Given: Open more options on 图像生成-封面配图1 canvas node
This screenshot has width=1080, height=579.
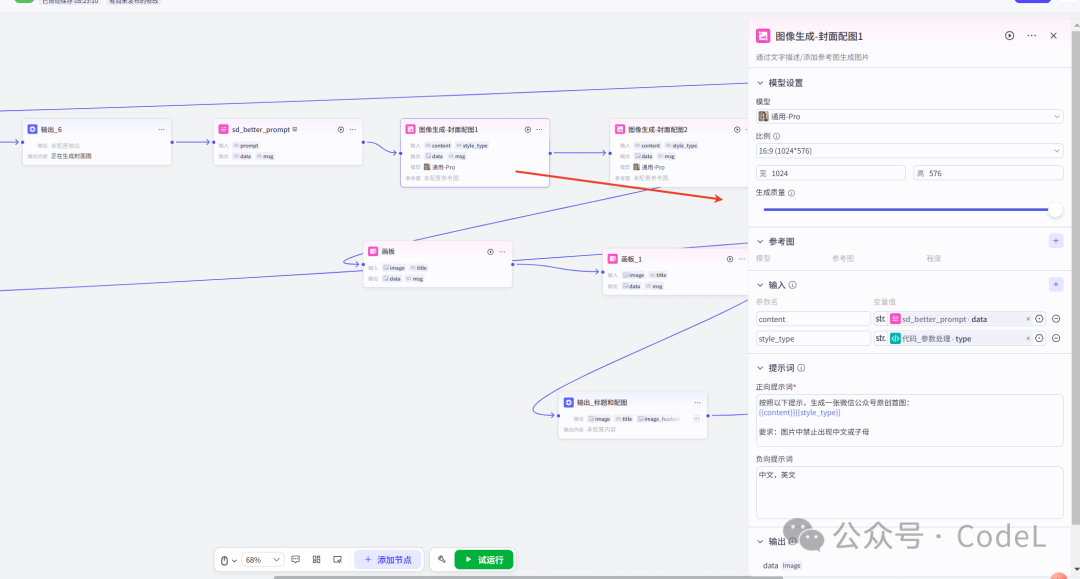Looking at the screenshot, I should click(539, 129).
